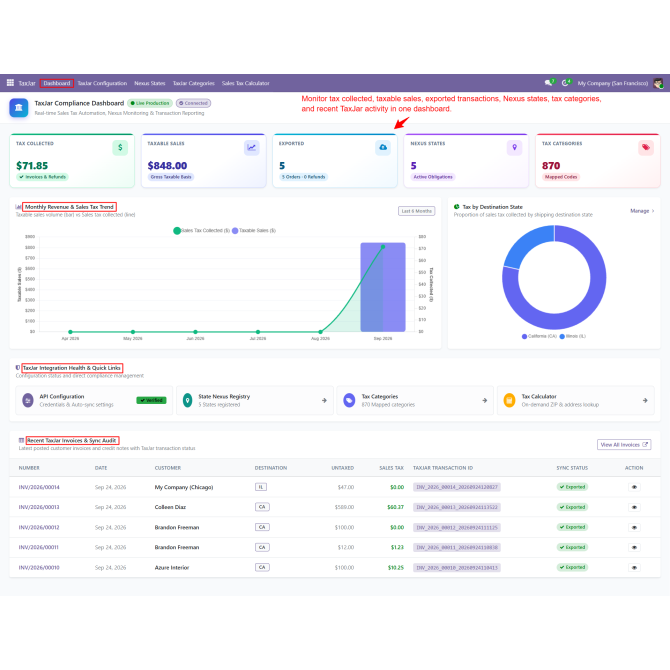Toggle Illinois (IL) legend in donut chart
The width and height of the screenshot is (670, 670).
click(573, 336)
